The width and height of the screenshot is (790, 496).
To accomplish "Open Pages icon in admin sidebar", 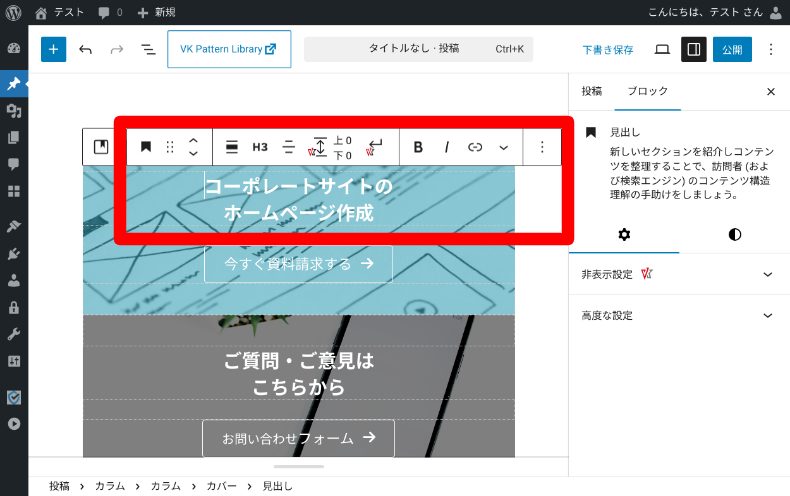I will click(x=14, y=138).
